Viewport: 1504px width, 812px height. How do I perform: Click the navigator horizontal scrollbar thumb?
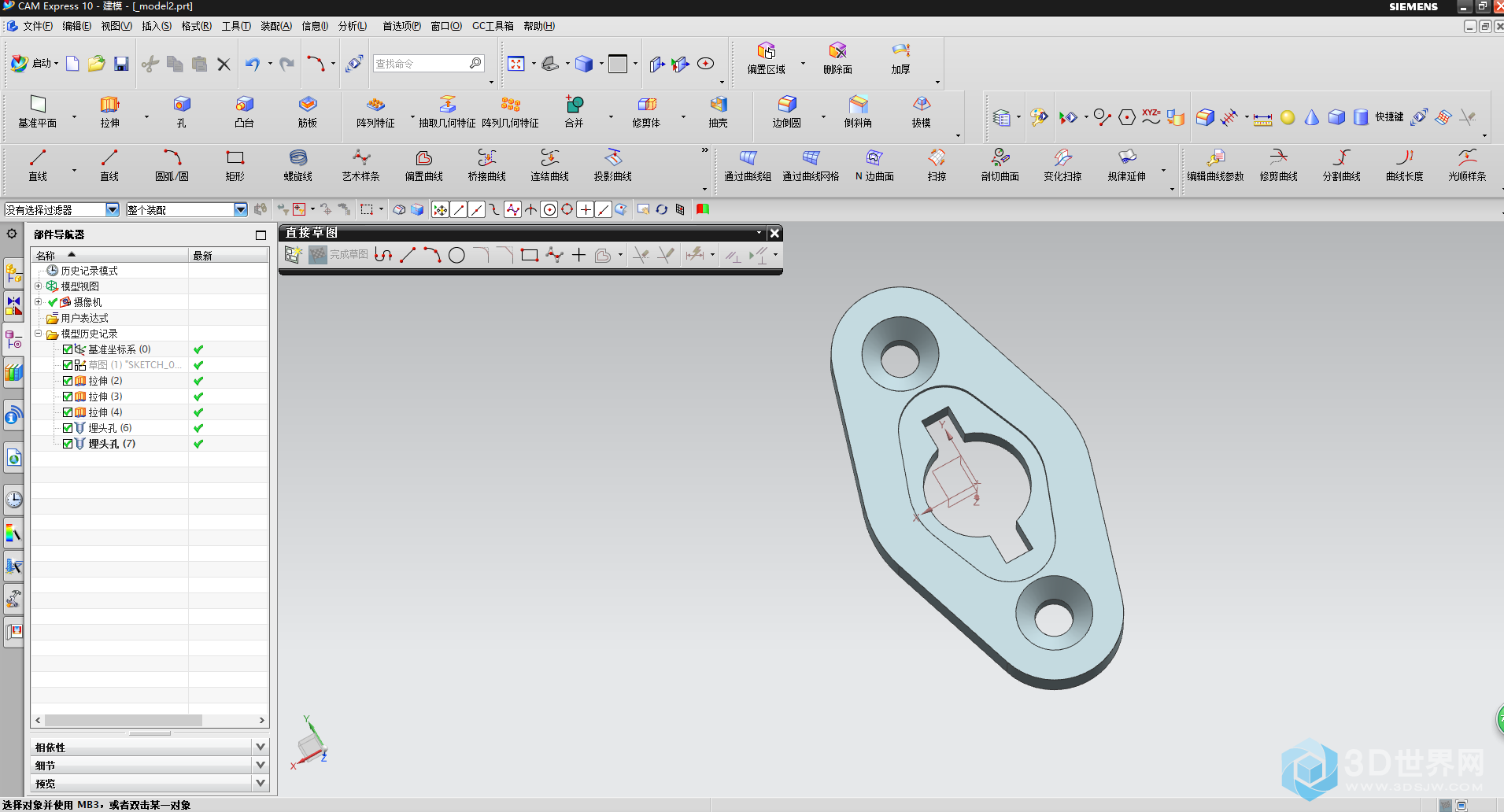(x=124, y=720)
